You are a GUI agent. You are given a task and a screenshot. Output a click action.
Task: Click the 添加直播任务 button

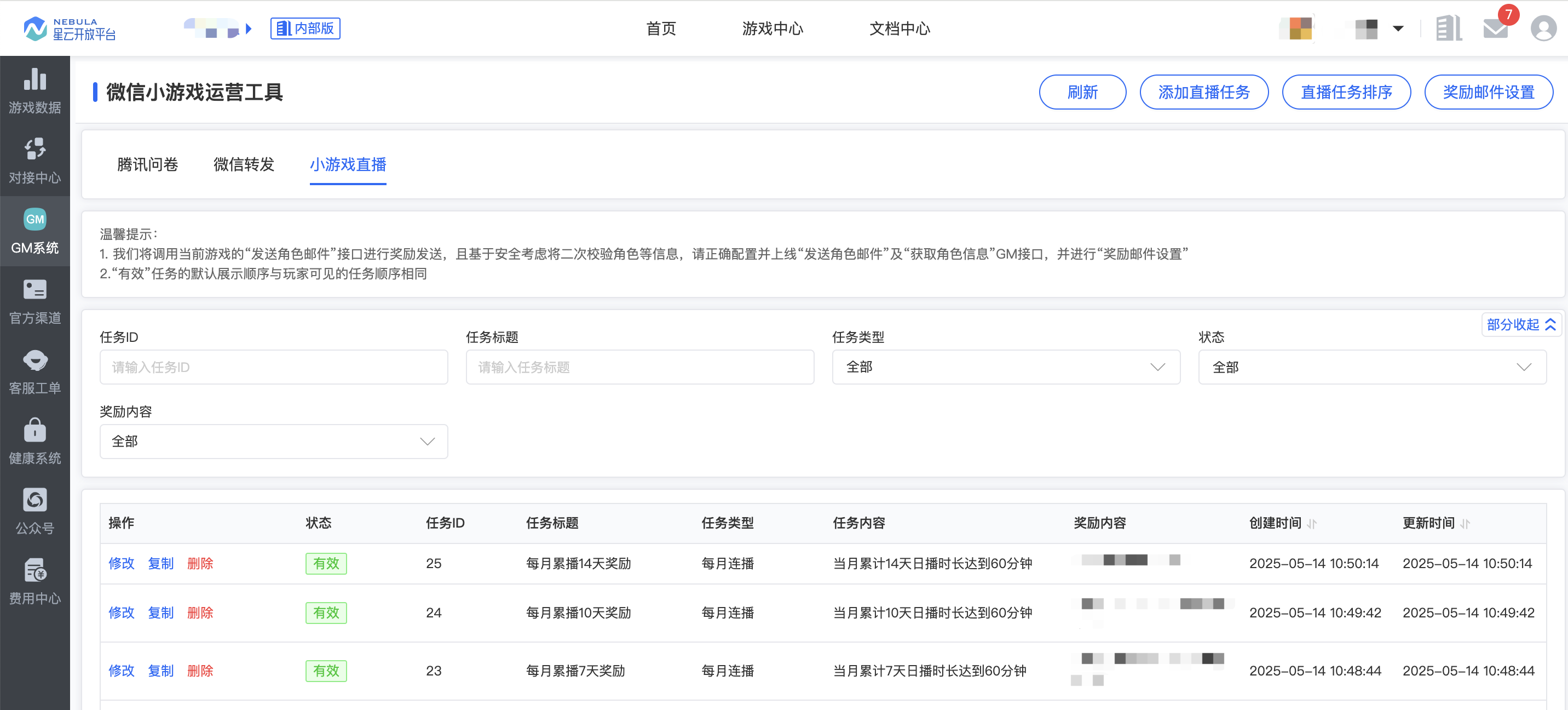[1203, 92]
